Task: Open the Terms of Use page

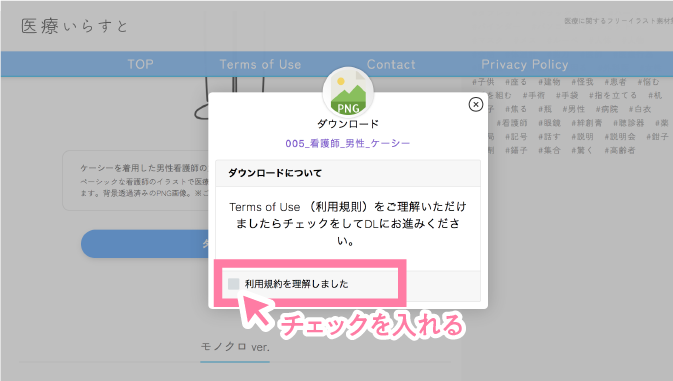Action: click(260, 64)
